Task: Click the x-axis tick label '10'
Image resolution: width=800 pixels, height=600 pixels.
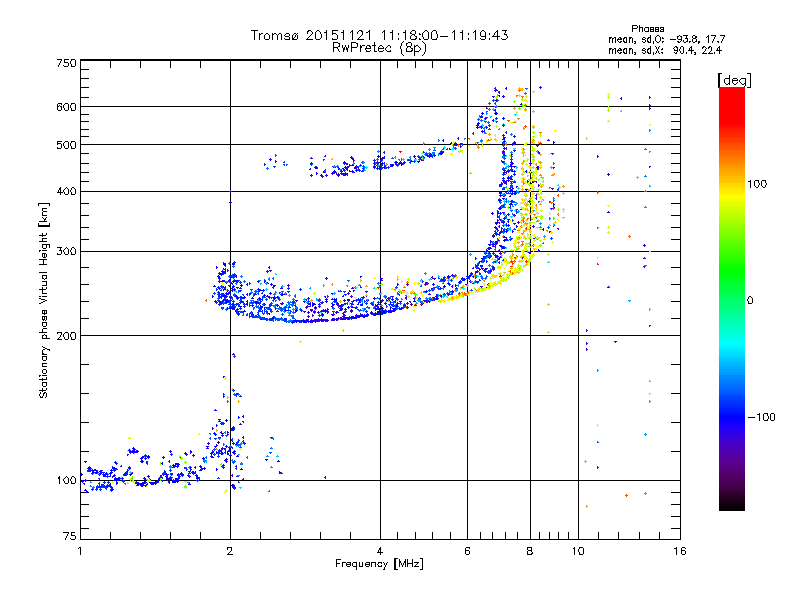Action: (578, 551)
